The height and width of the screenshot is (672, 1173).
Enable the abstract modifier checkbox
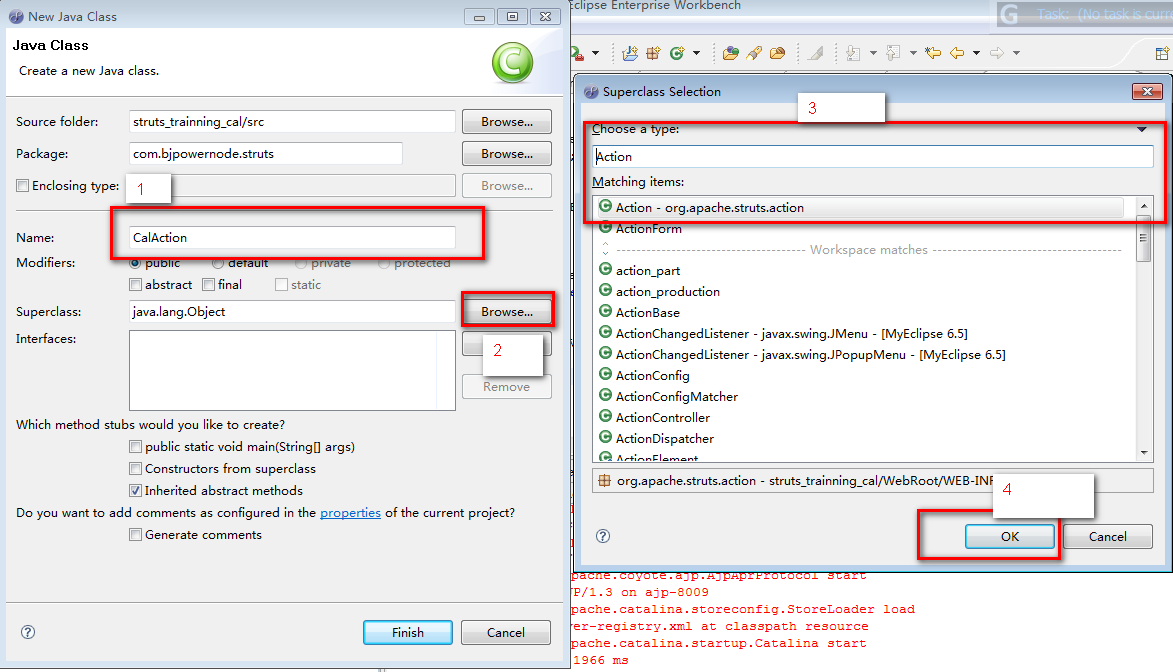[135, 284]
